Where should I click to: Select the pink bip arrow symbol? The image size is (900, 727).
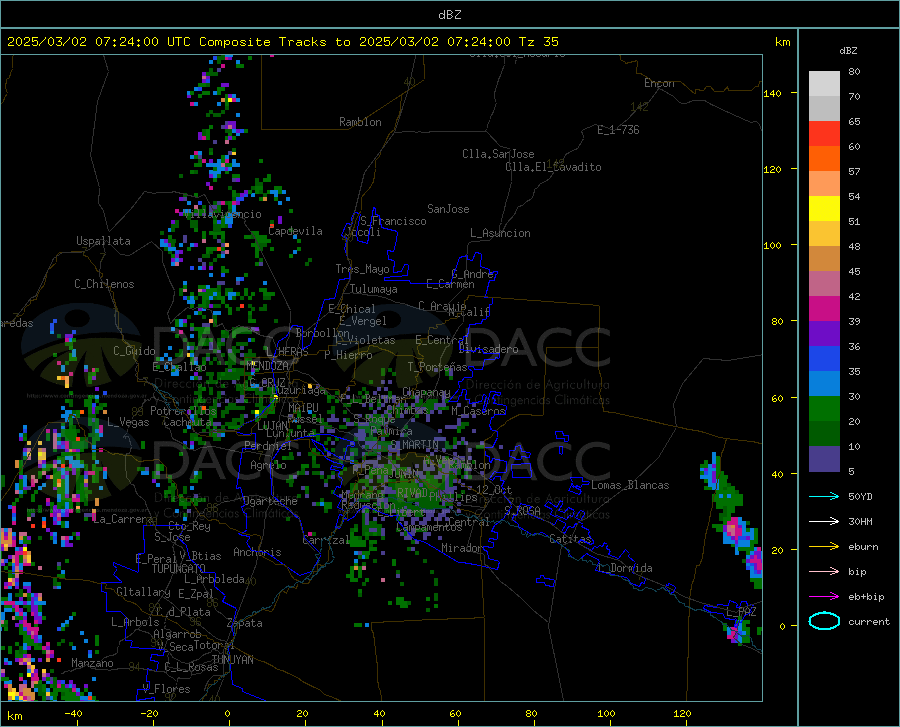point(824,572)
